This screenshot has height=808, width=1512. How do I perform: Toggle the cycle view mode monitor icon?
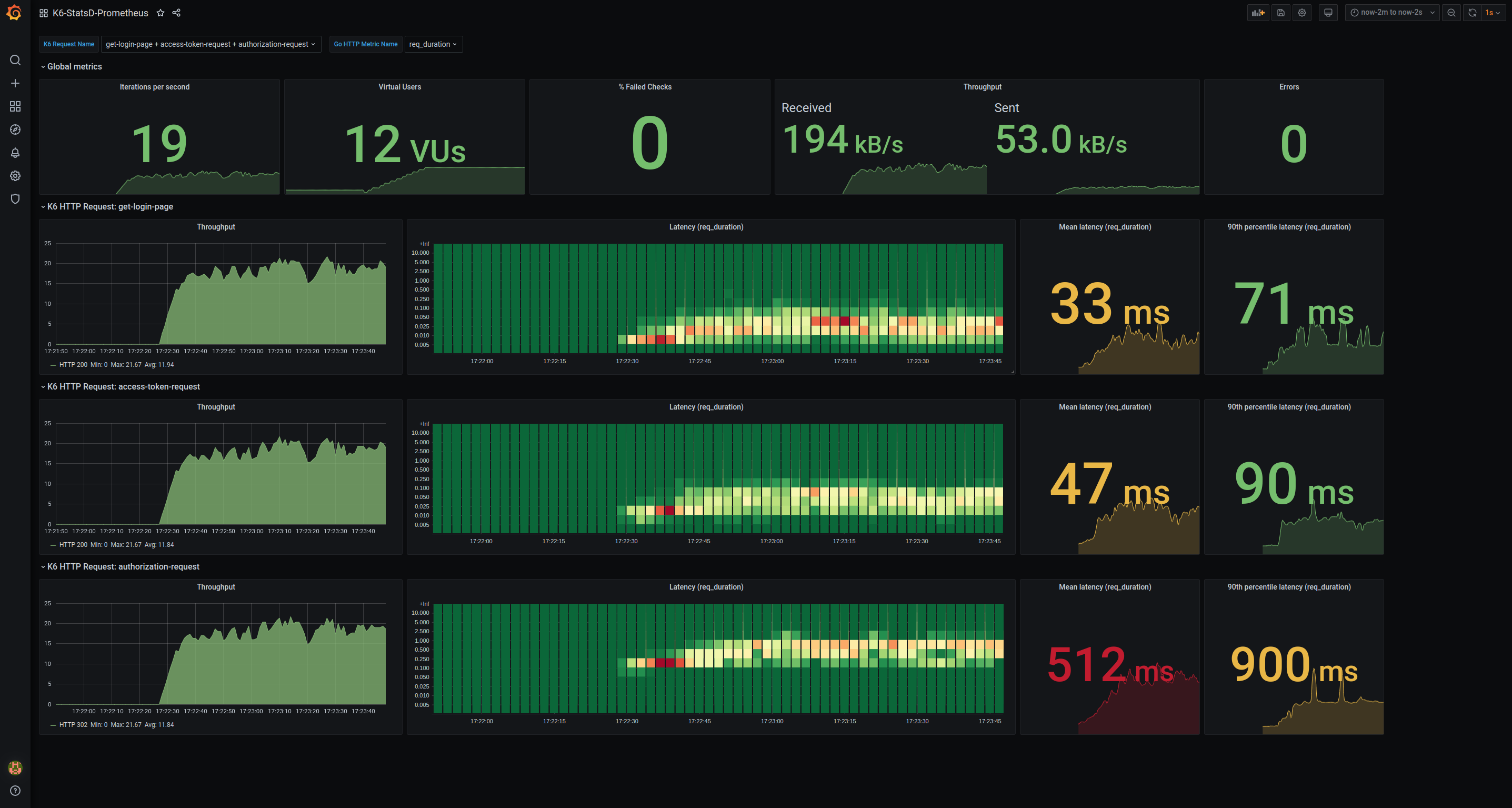[x=1328, y=13]
